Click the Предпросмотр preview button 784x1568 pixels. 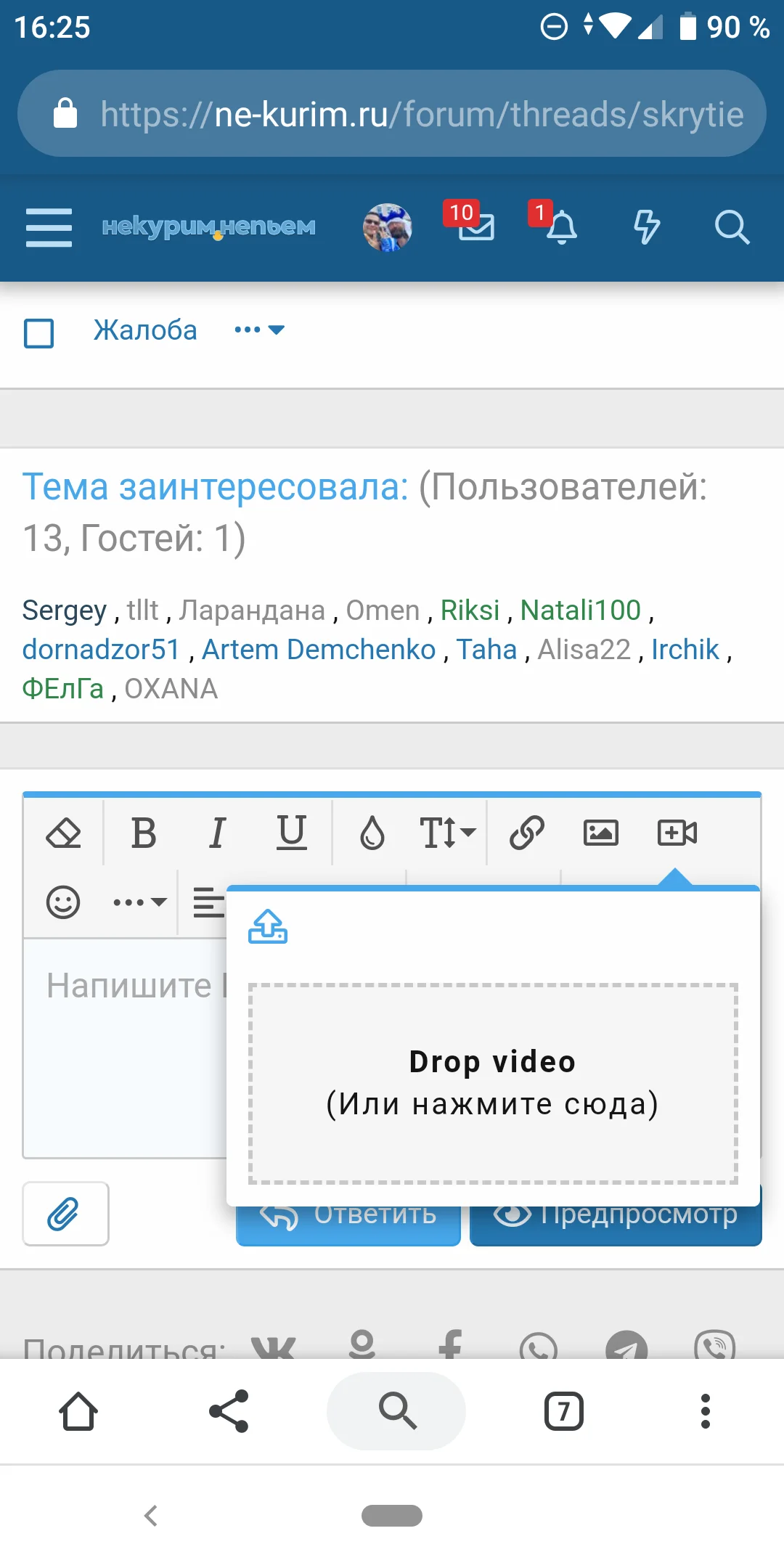(x=616, y=1225)
